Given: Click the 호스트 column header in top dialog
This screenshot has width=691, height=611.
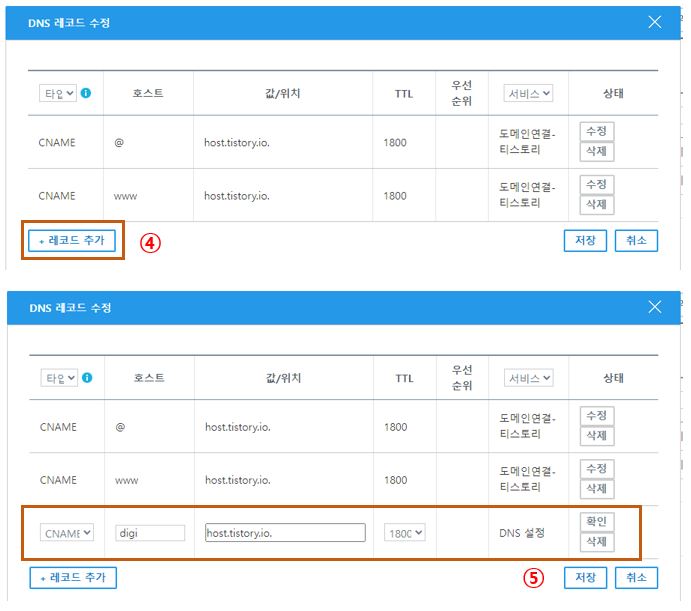Looking at the screenshot, I should [148, 93].
